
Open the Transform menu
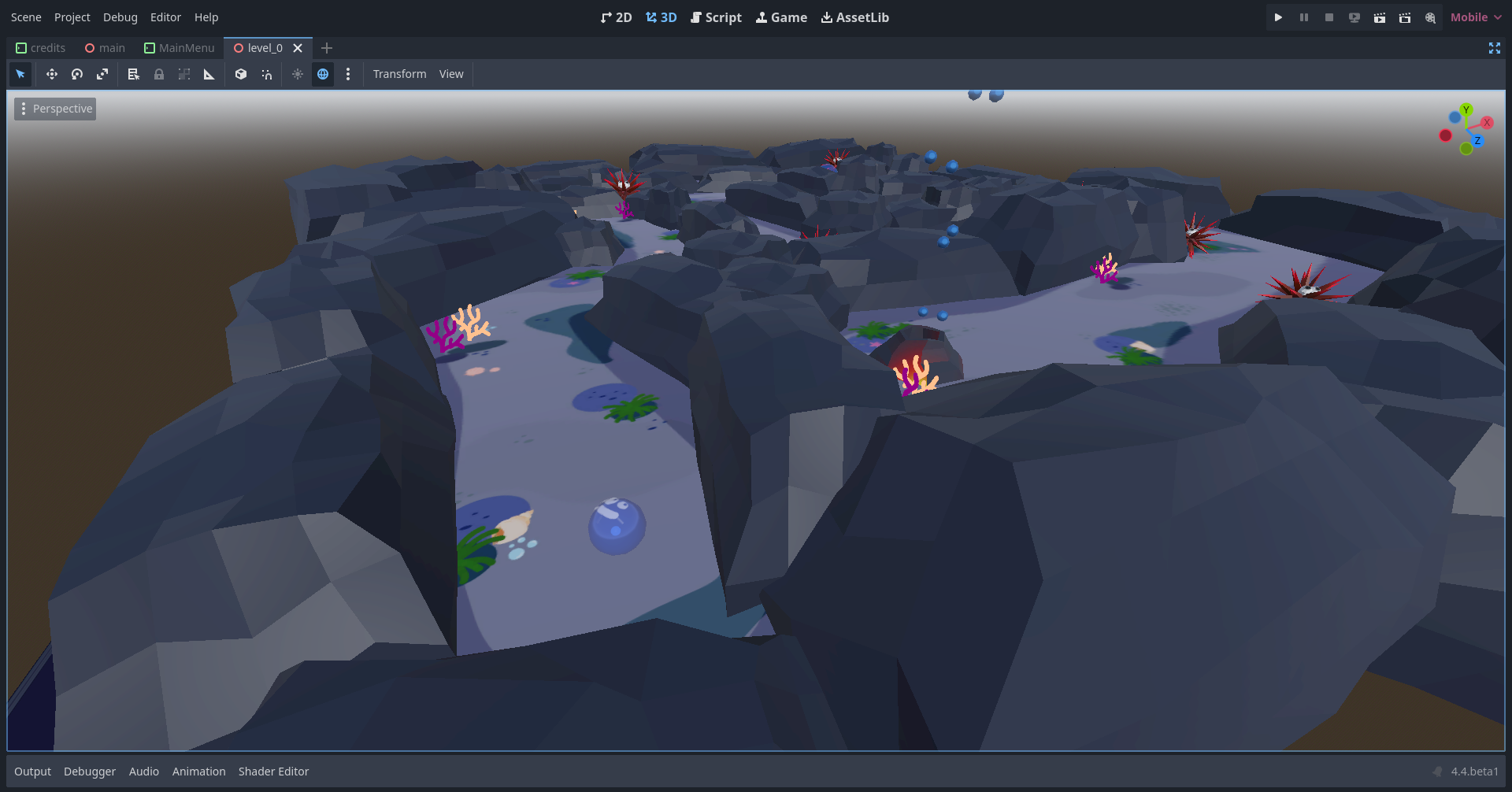(x=399, y=74)
